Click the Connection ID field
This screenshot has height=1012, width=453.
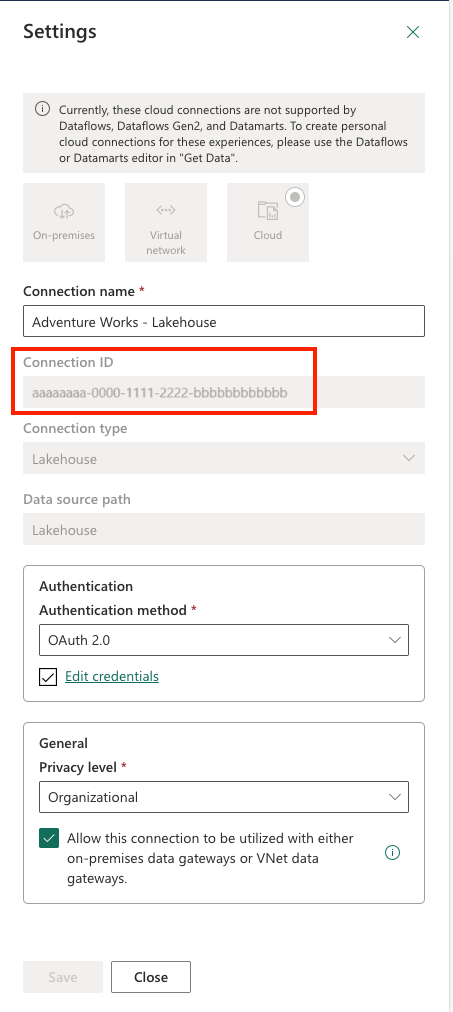pos(224,392)
